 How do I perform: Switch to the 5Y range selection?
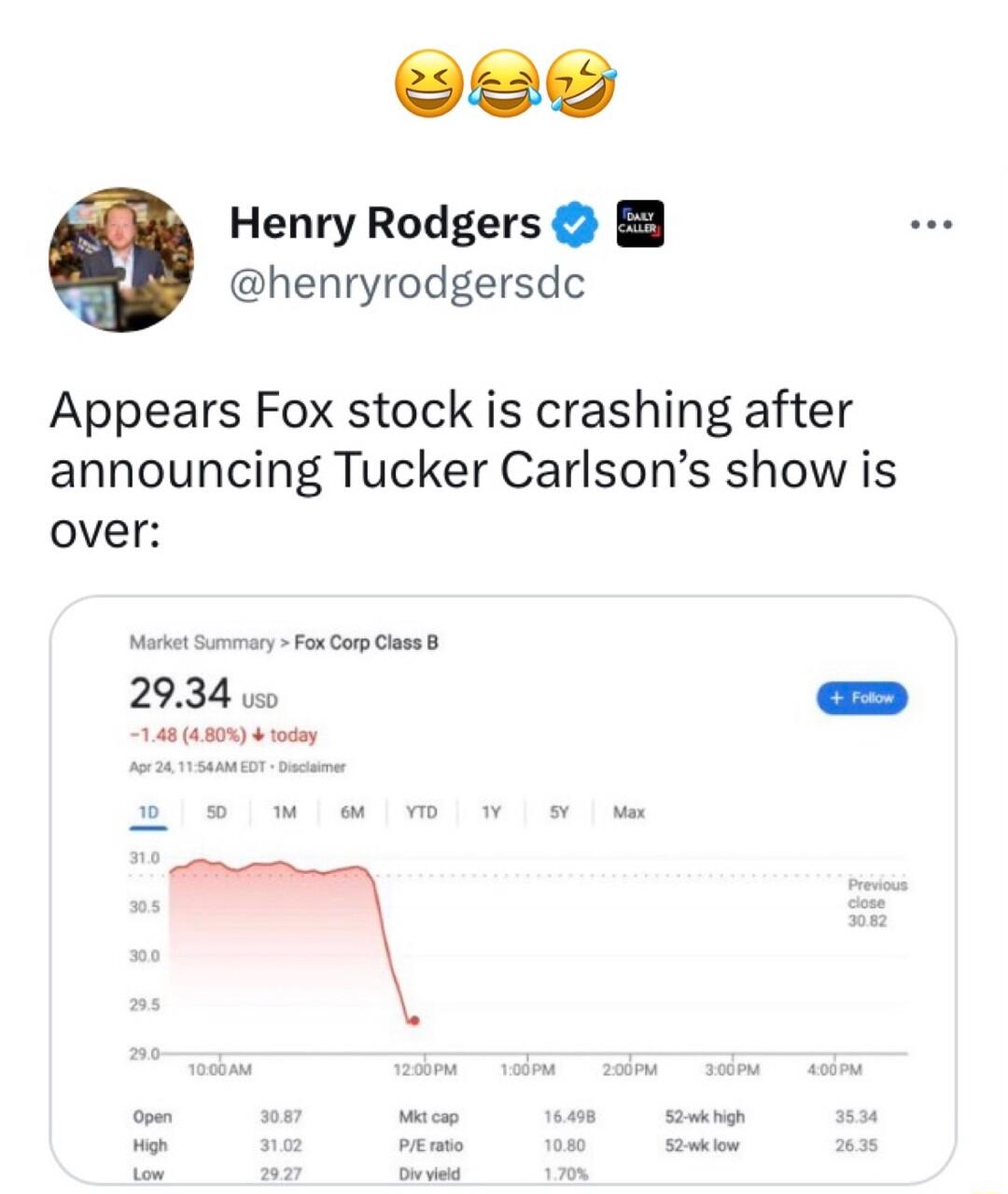tap(558, 812)
